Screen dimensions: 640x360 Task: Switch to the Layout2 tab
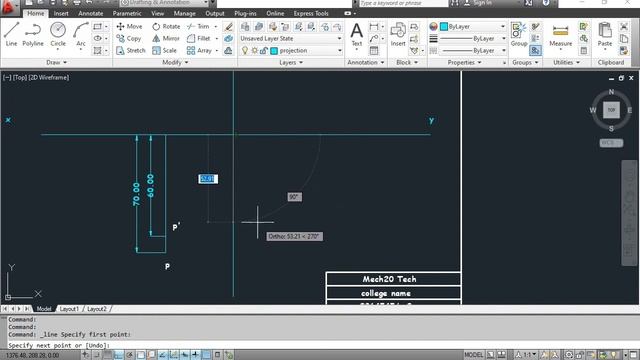97,309
